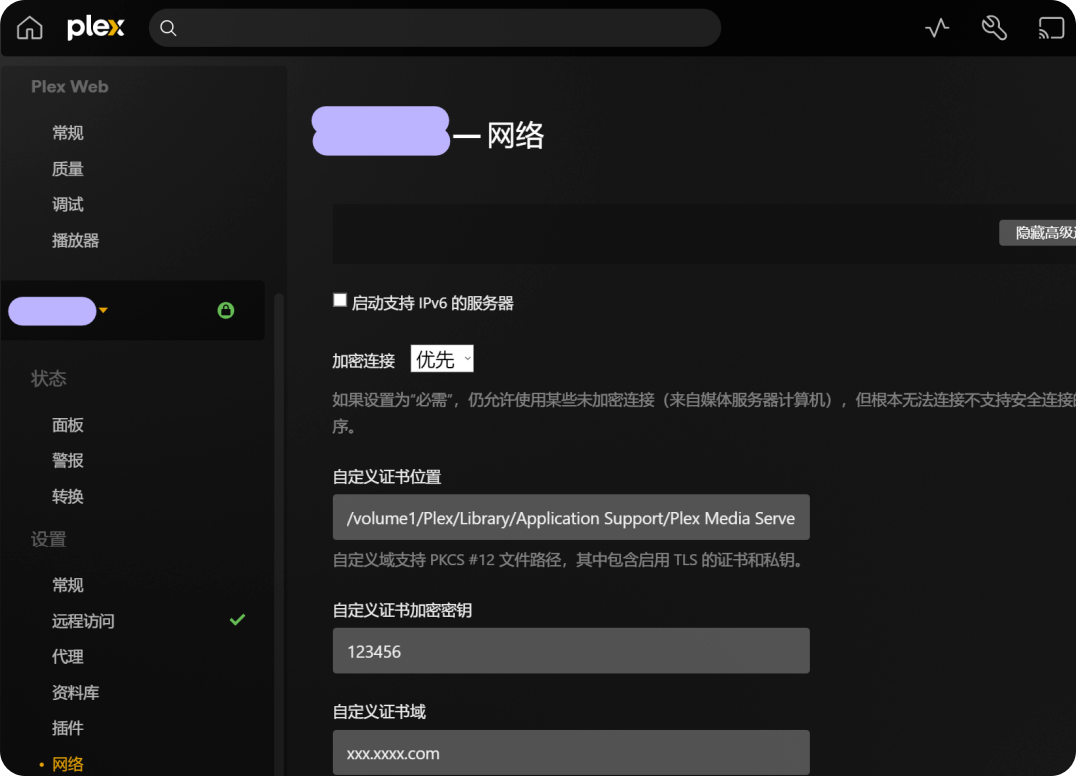Click the Plex logo

95,28
